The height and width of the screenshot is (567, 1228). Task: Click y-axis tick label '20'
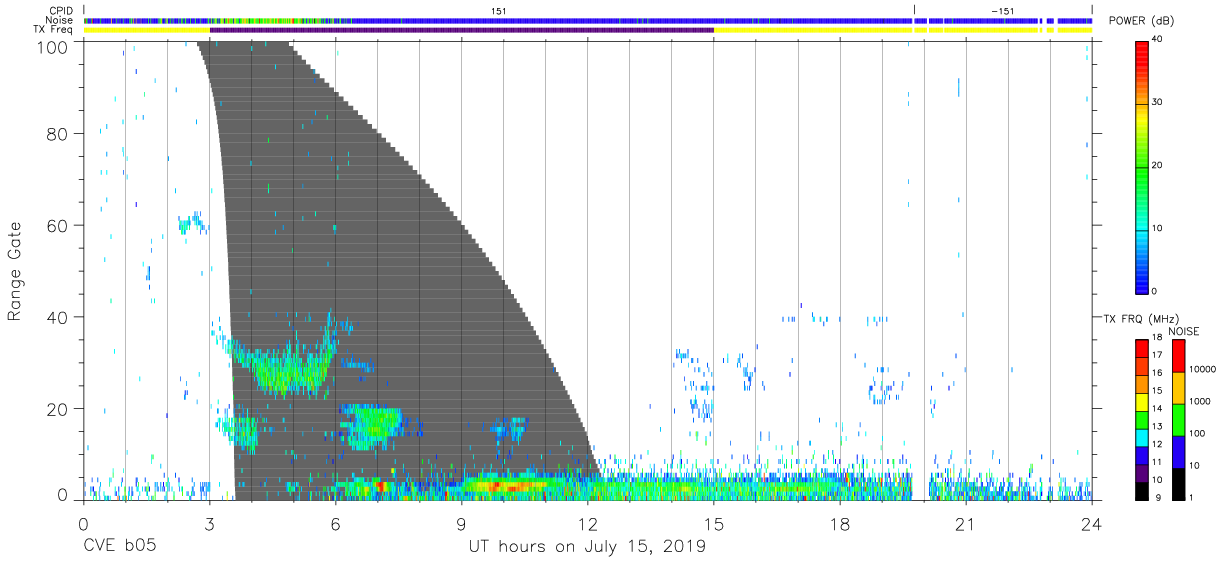[58, 409]
